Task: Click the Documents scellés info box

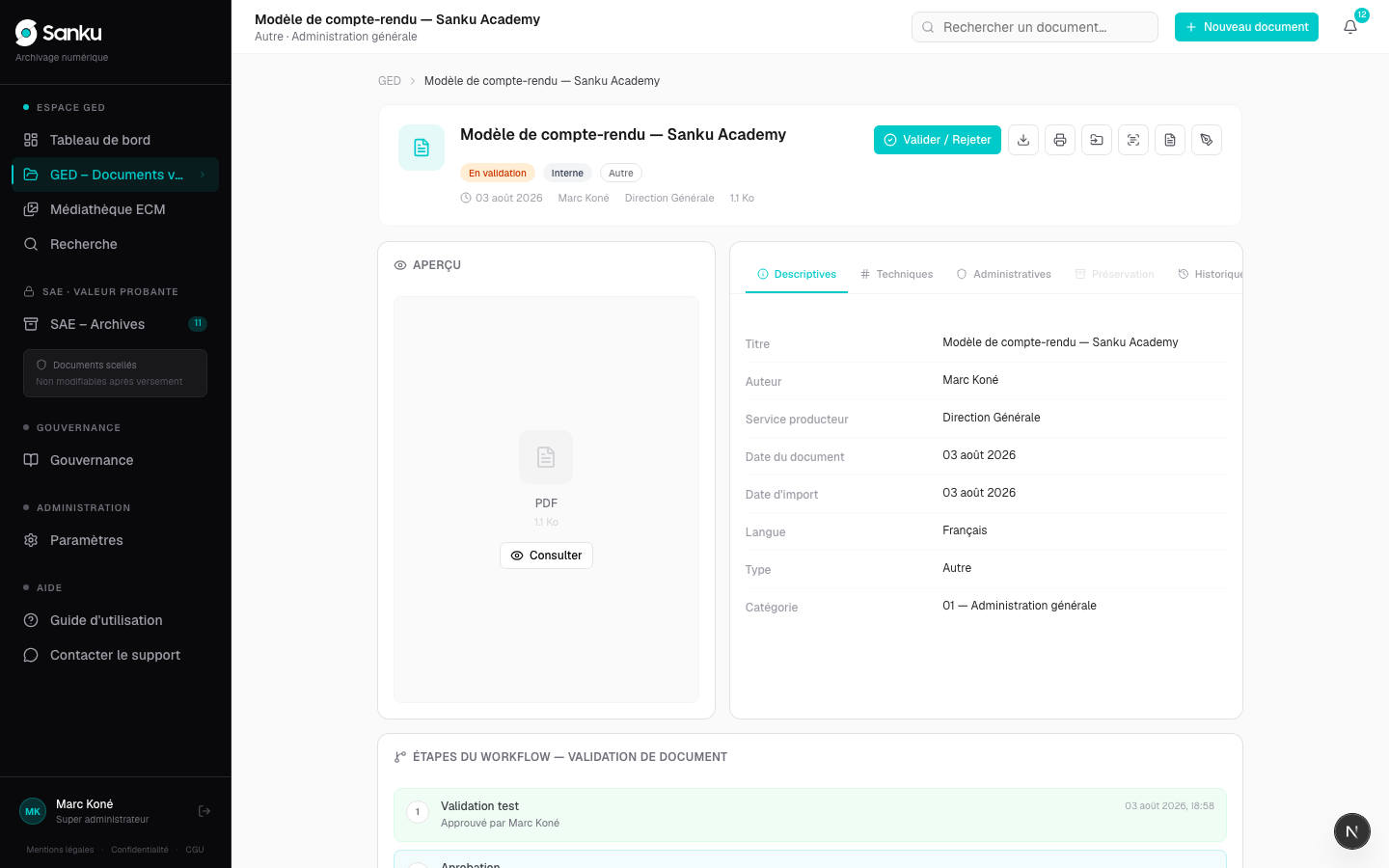Action: (115, 373)
